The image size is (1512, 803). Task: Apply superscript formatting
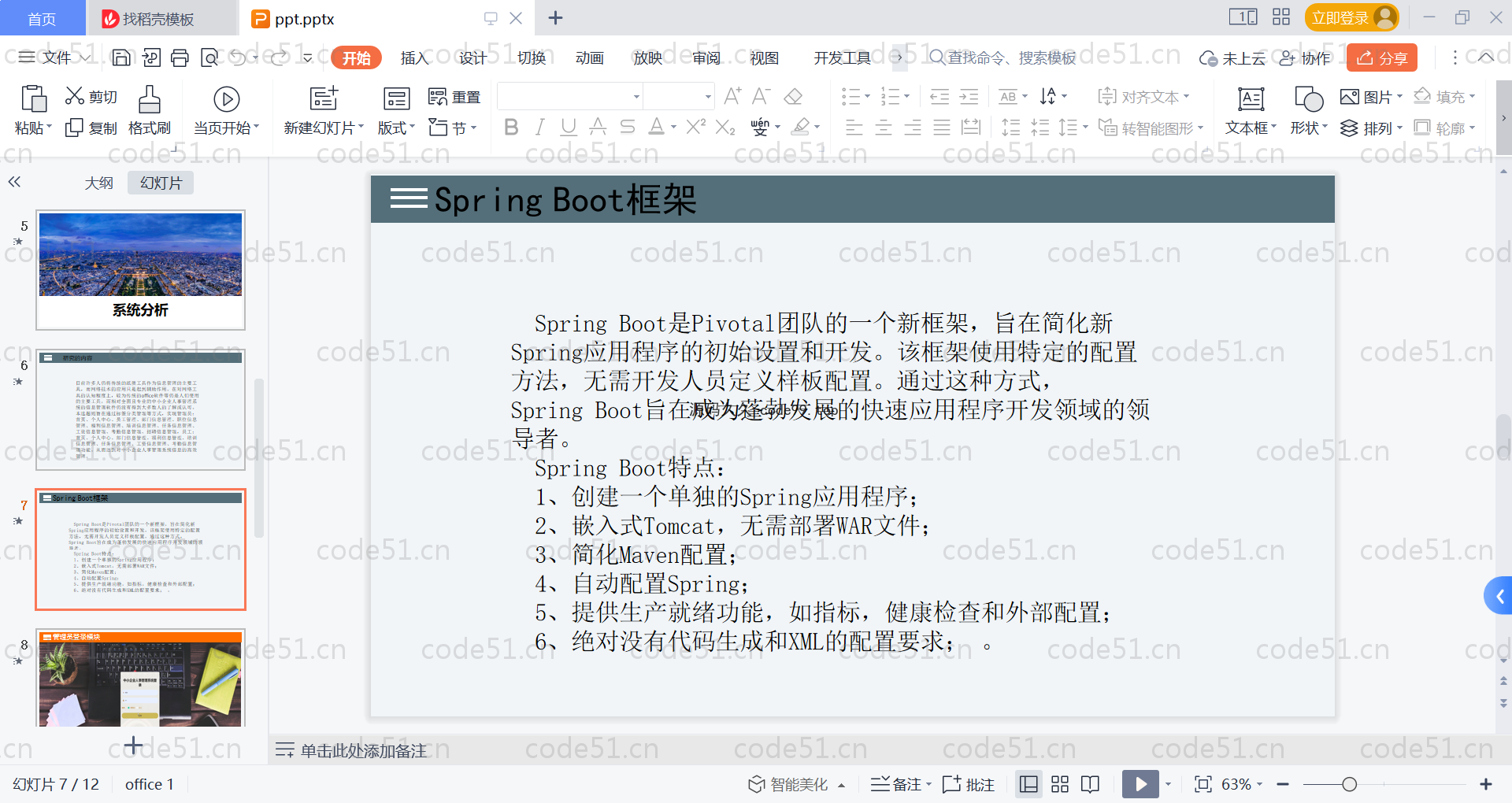(x=695, y=127)
